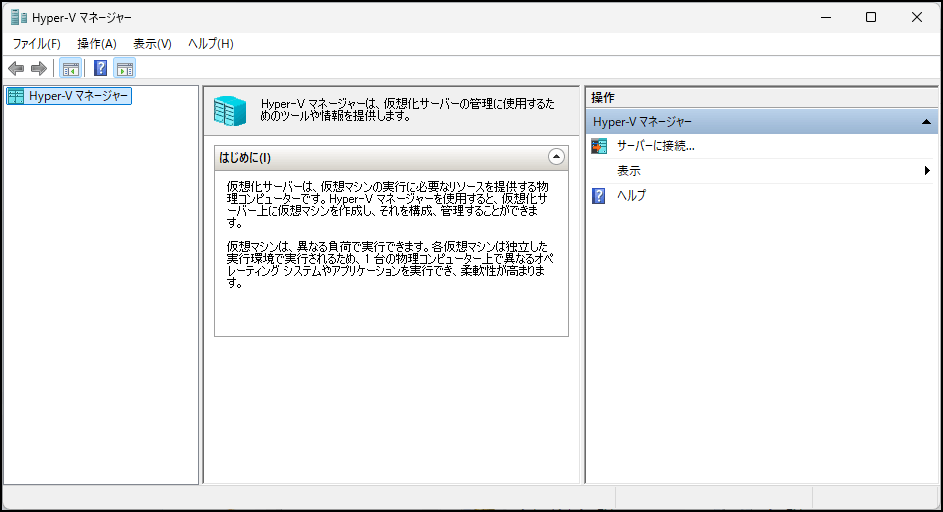
Task: Click the Hyper-V title bar app icon
Action: (19, 17)
